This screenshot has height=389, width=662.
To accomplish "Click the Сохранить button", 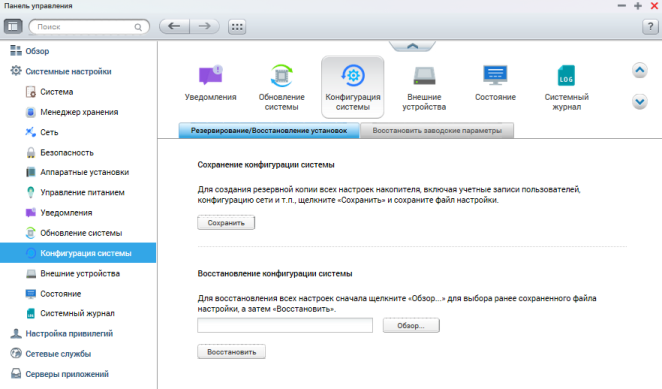I will (226, 223).
